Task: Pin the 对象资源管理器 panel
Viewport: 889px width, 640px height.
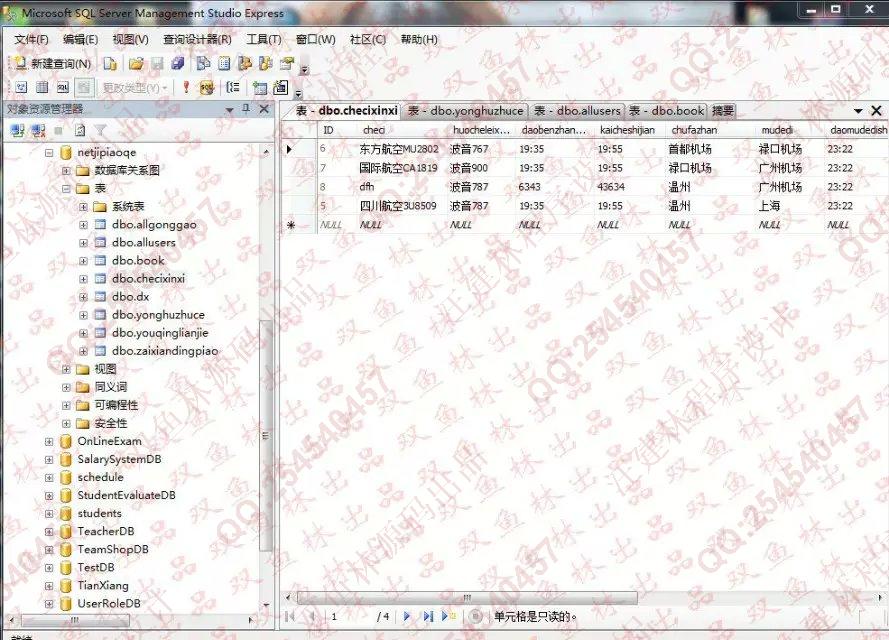Action: [x=246, y=108]
